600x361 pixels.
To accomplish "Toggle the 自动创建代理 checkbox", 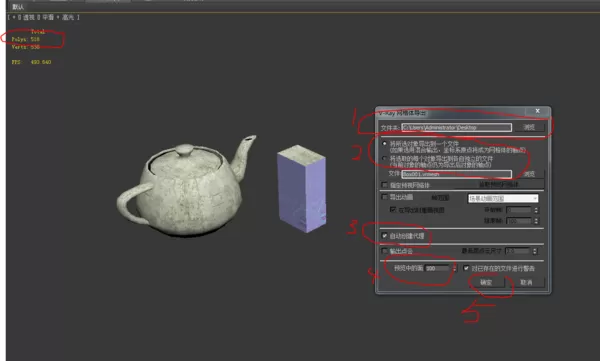I will 385,236.
